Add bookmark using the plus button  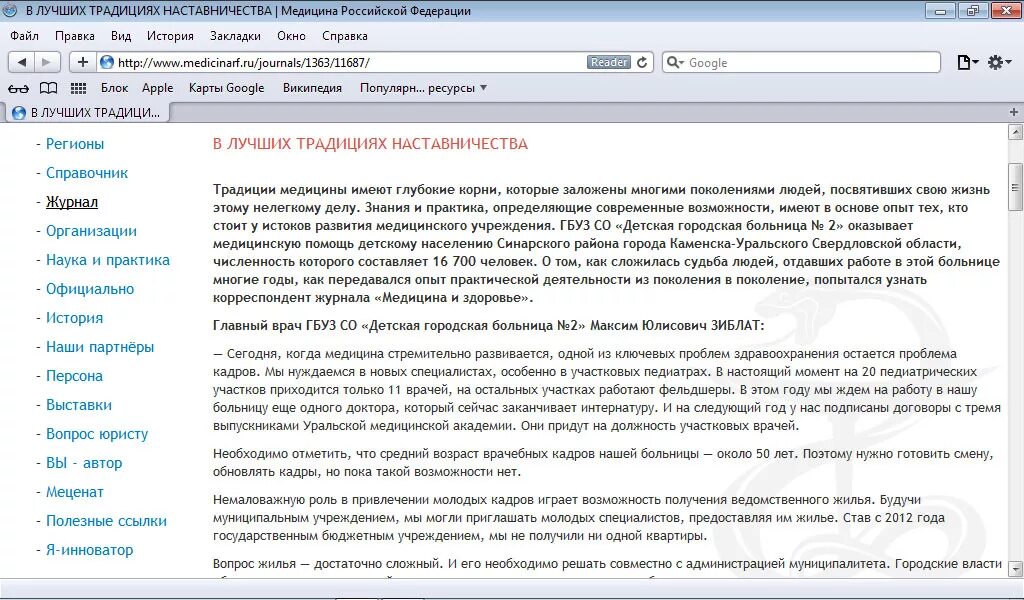coord(82,62)
